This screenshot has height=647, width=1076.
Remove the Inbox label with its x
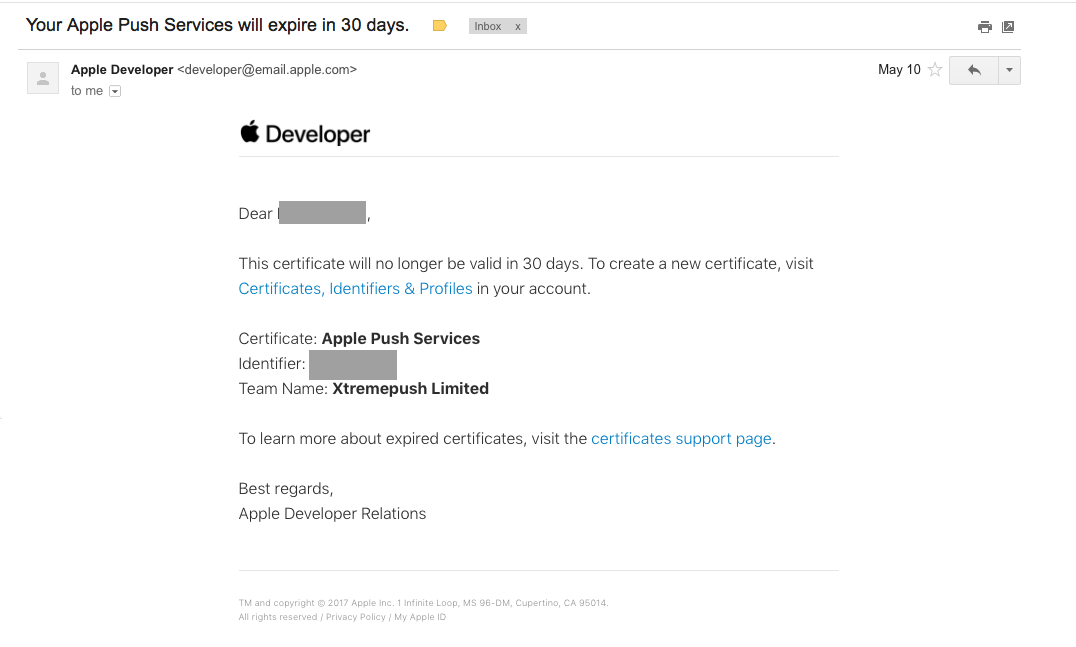pos(517,27)
